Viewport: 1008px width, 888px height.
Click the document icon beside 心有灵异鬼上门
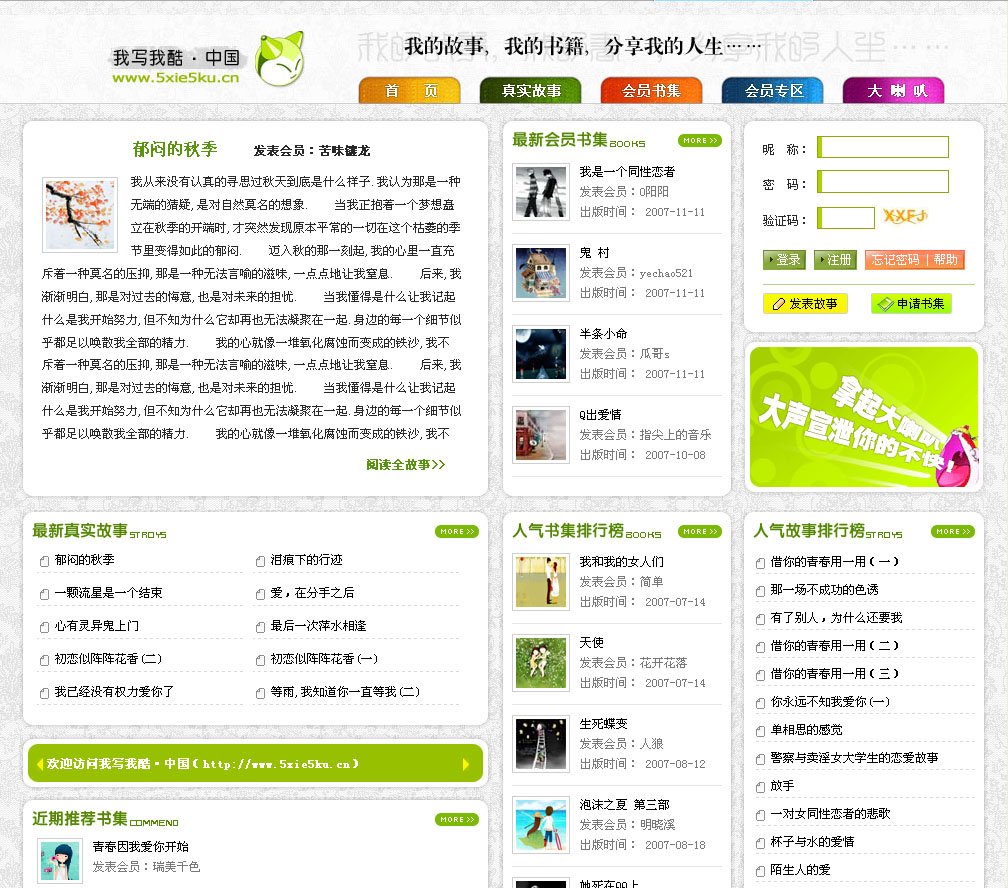(44, 627)
